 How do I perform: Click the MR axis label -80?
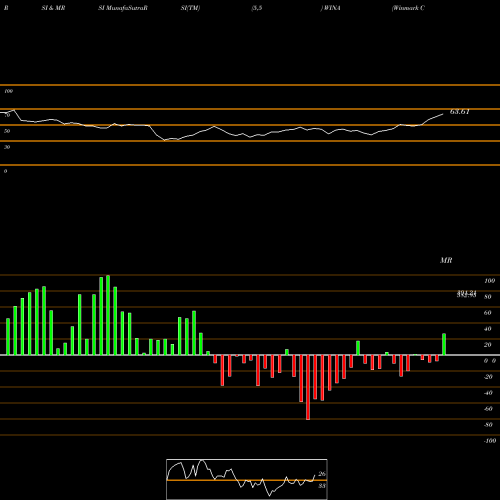488,425
